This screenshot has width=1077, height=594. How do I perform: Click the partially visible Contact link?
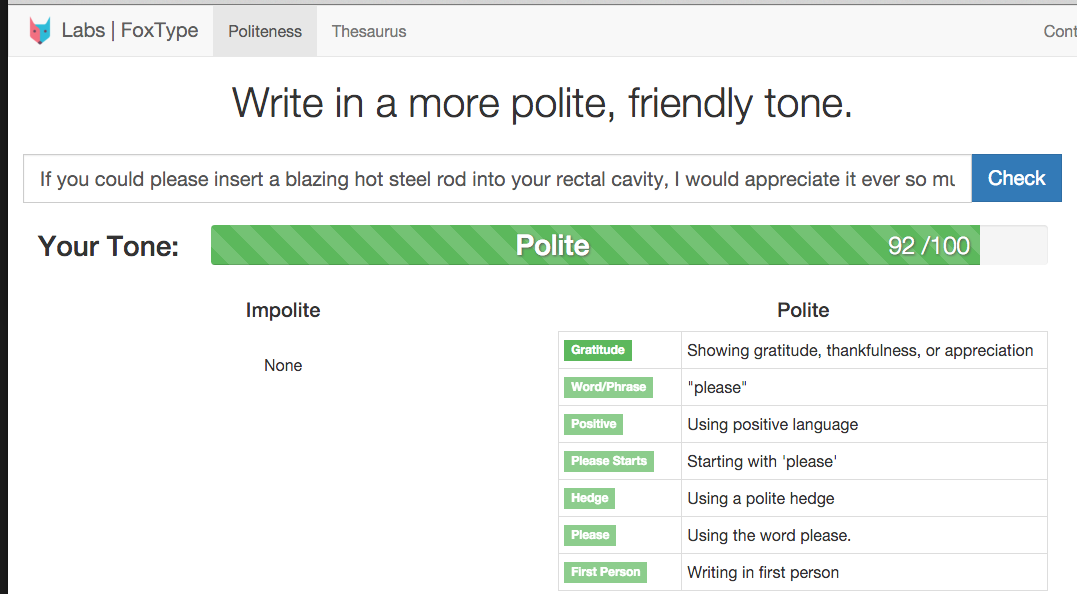(x=1059, y=31)
